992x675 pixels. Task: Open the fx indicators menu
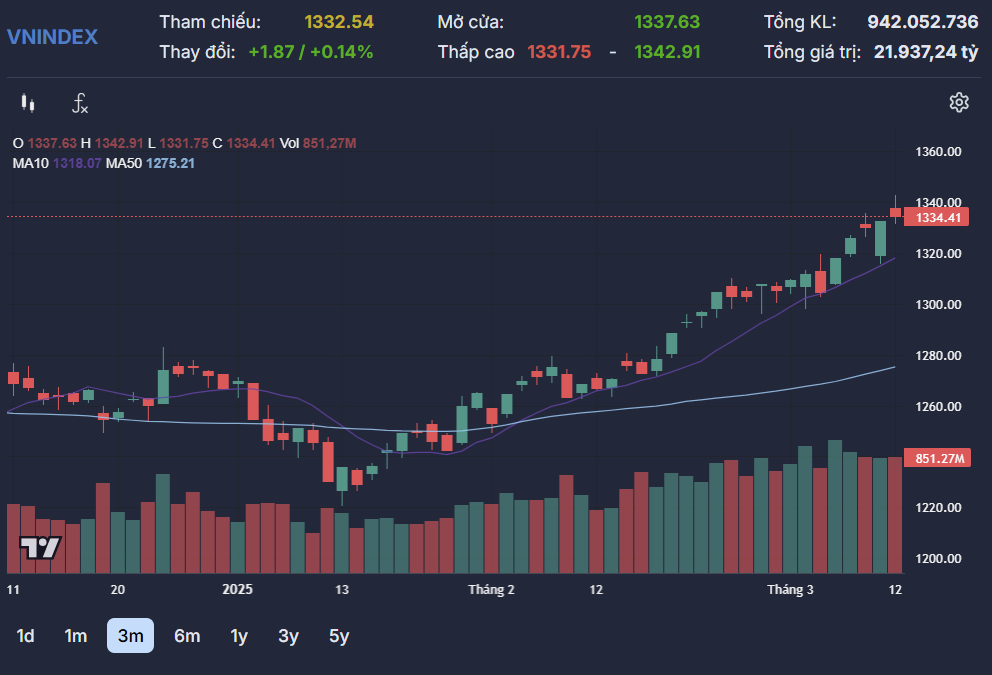point(80,102)
